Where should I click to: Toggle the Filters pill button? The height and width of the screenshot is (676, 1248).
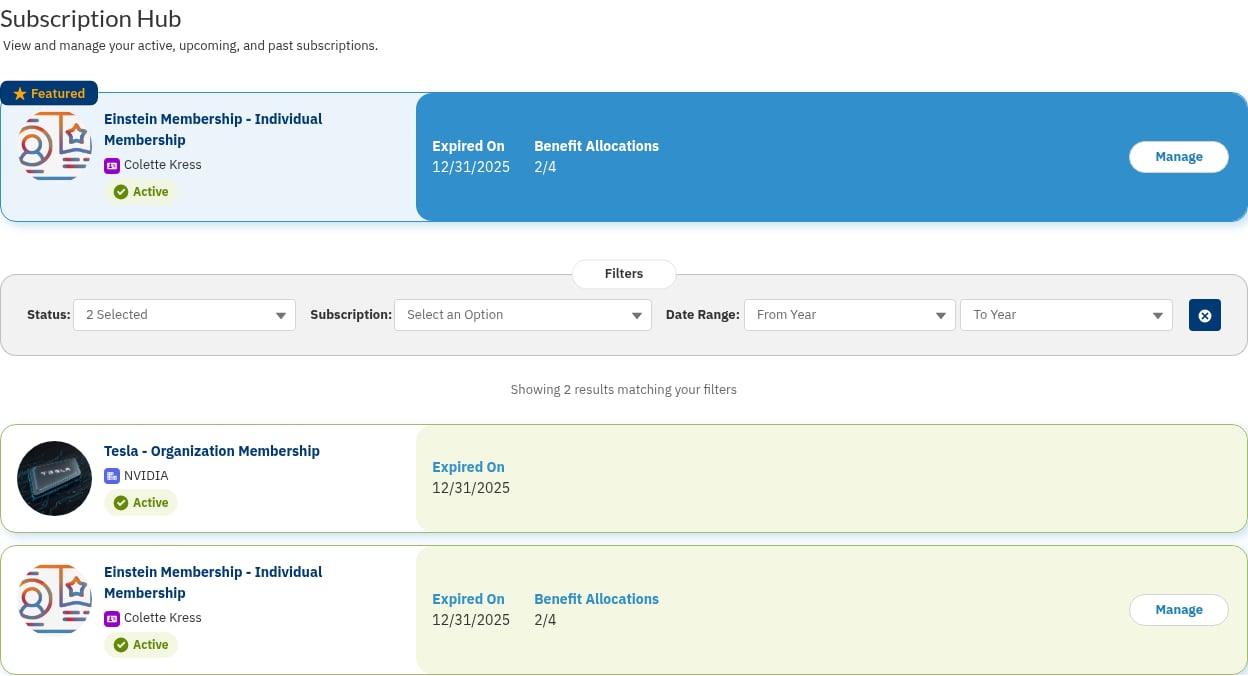pyautogui.click(x=624, y=274)
